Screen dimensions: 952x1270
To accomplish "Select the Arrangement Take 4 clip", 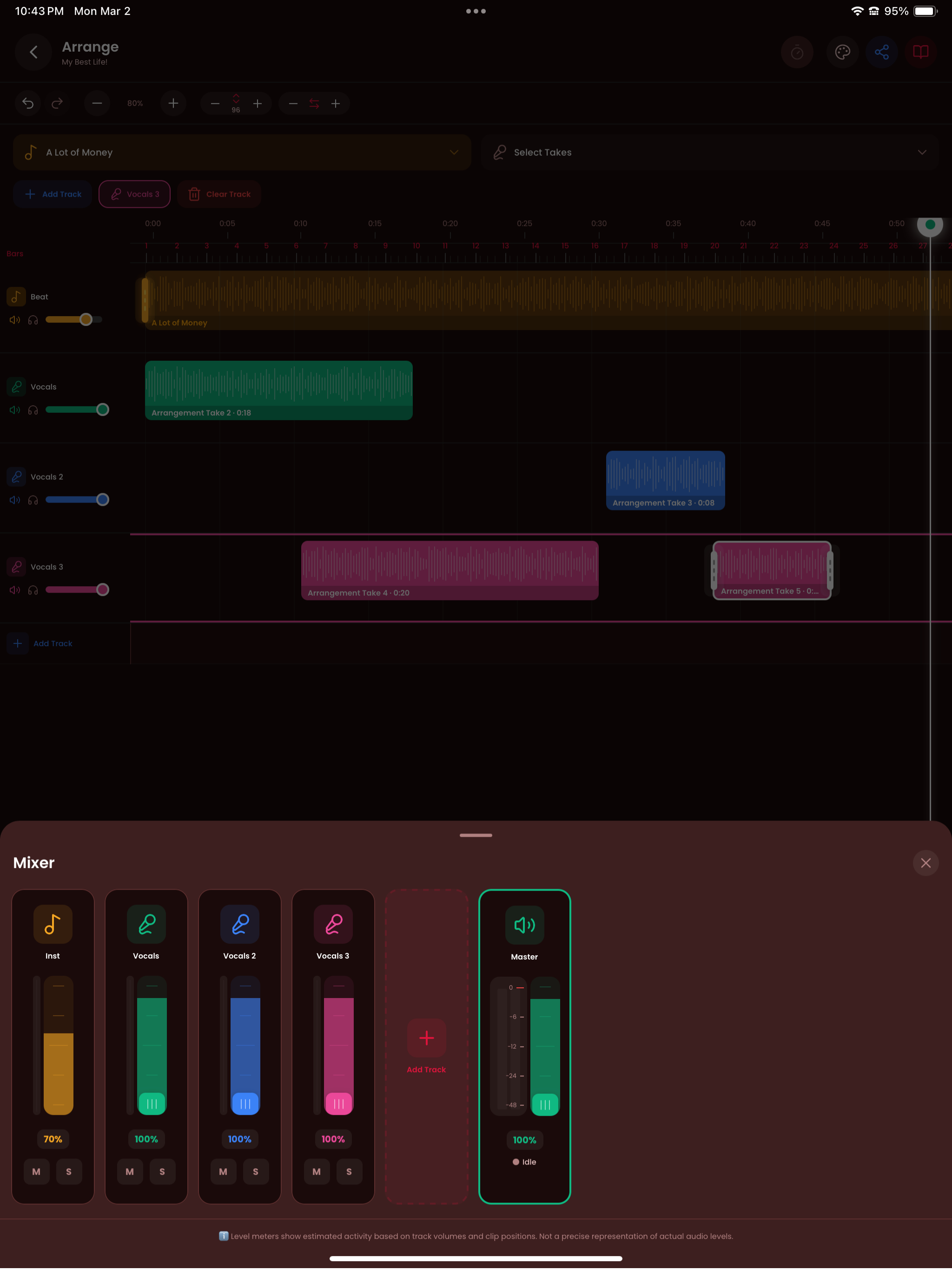I will [450, 571].
